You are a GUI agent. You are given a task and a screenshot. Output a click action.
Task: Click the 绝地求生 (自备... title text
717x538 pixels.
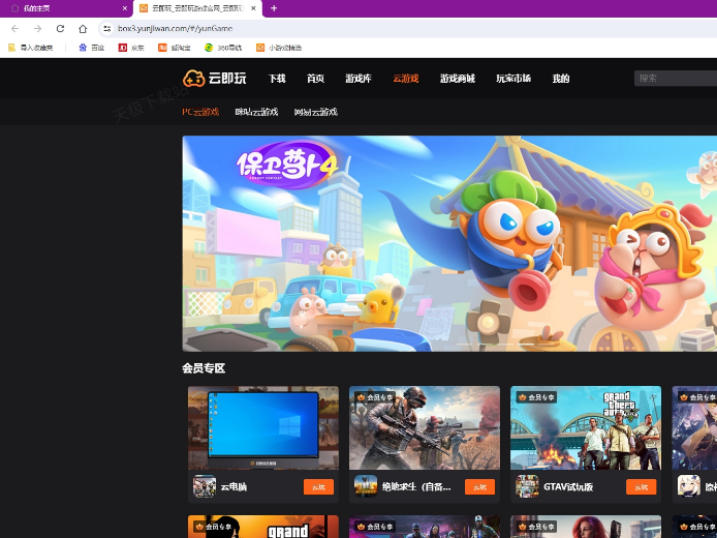point(417,487)
